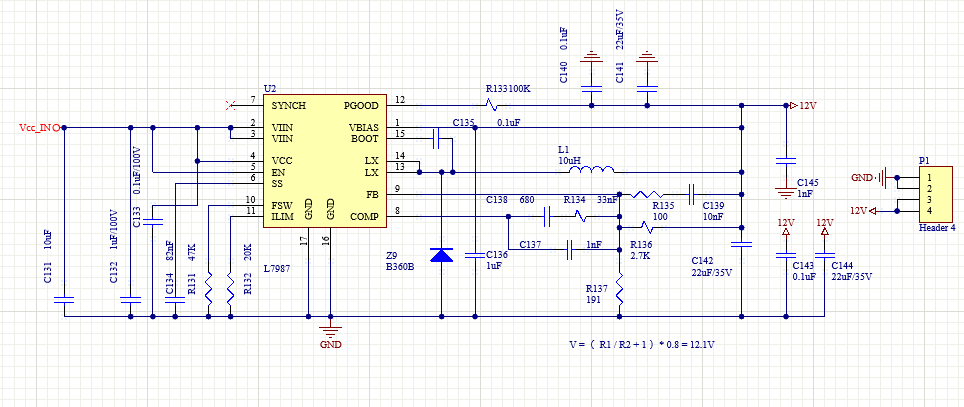
Task: Select the Vcc_IN net label
Action: click(x=39, y=128)
